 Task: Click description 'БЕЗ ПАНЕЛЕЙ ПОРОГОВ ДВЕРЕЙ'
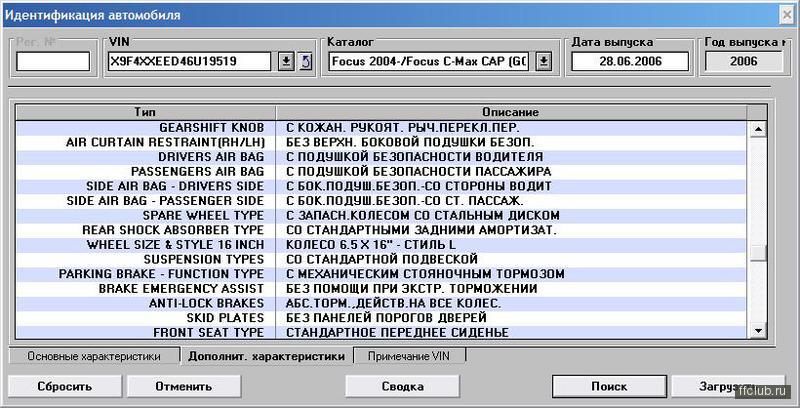386,318
